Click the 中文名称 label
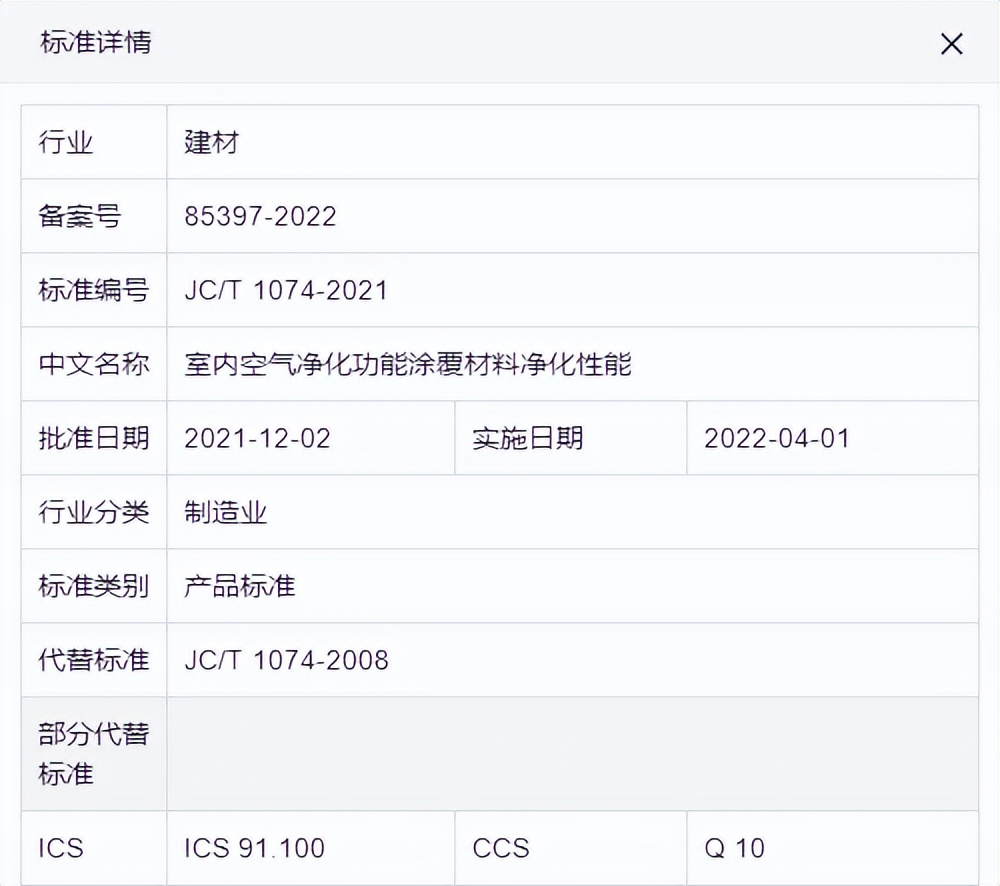The image size is (1000, 886). point(94,364)
